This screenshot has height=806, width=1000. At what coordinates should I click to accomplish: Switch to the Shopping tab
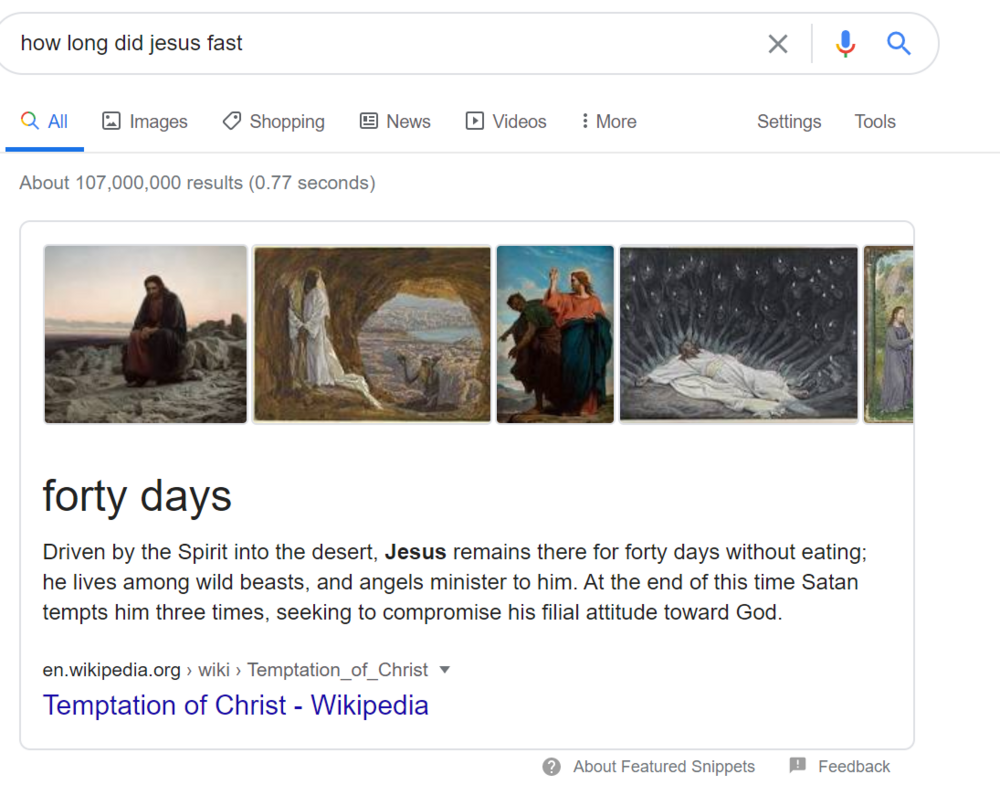coord(274,121)
